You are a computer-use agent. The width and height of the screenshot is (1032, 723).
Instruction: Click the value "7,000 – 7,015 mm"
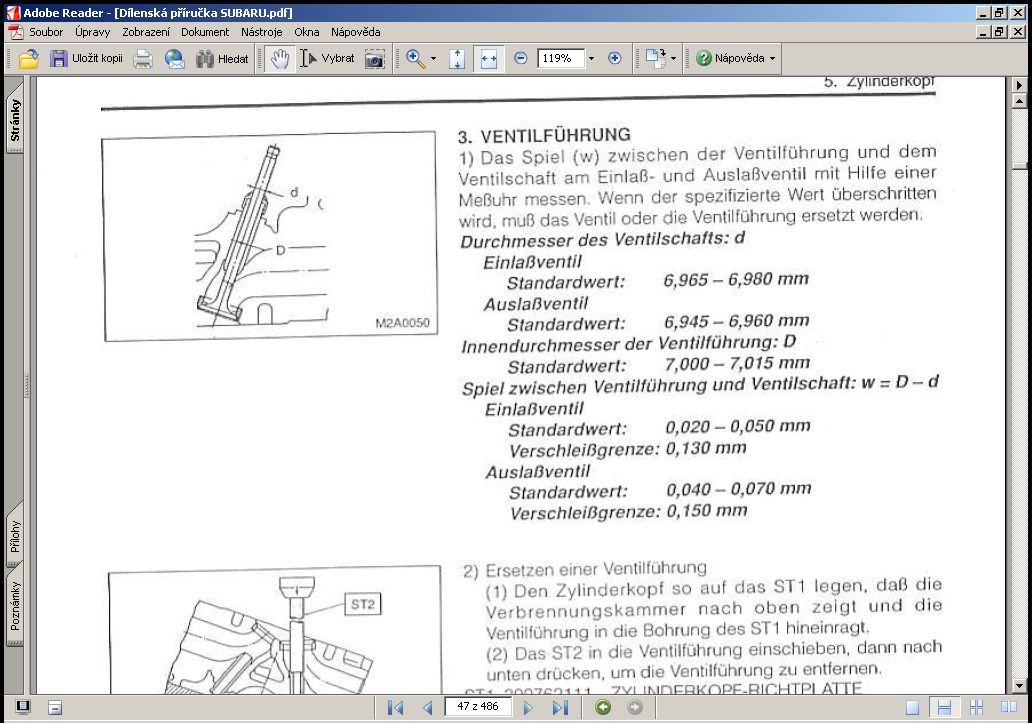[737, 363]
